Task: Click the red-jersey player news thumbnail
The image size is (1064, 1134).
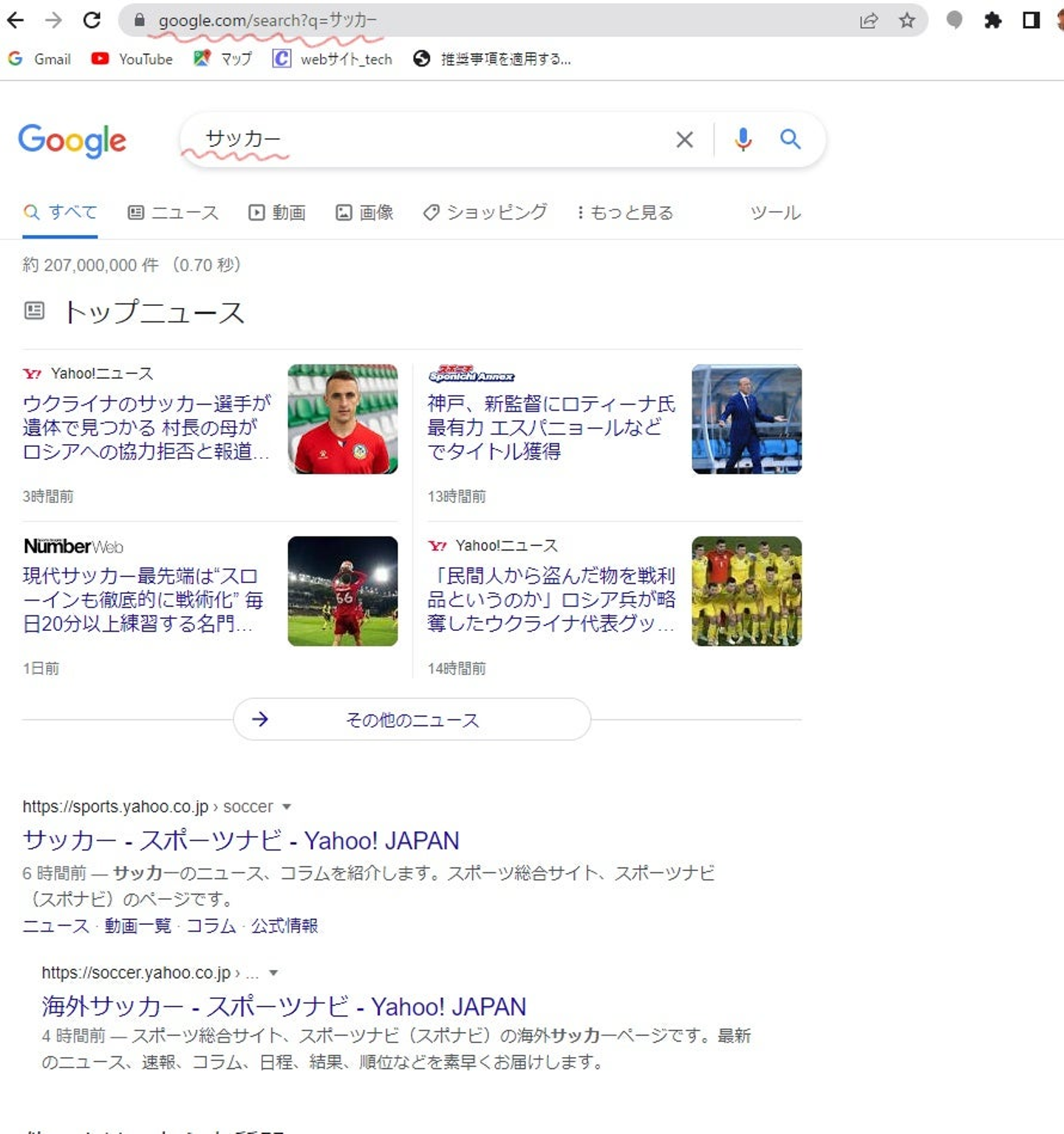Action: [x=343, y=419]
